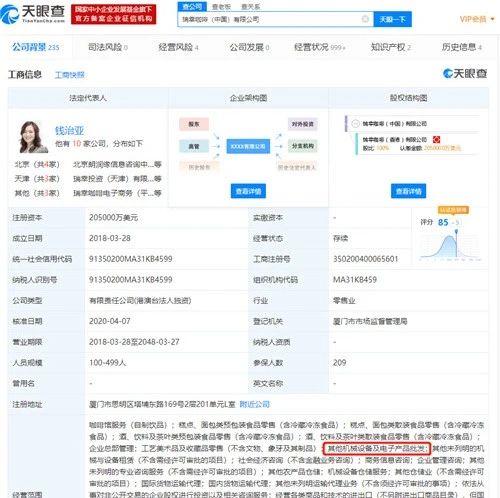The image size is (500, 498).
Task: Open the 知识产权 2 tab
Action: click(x=391, y=47)
